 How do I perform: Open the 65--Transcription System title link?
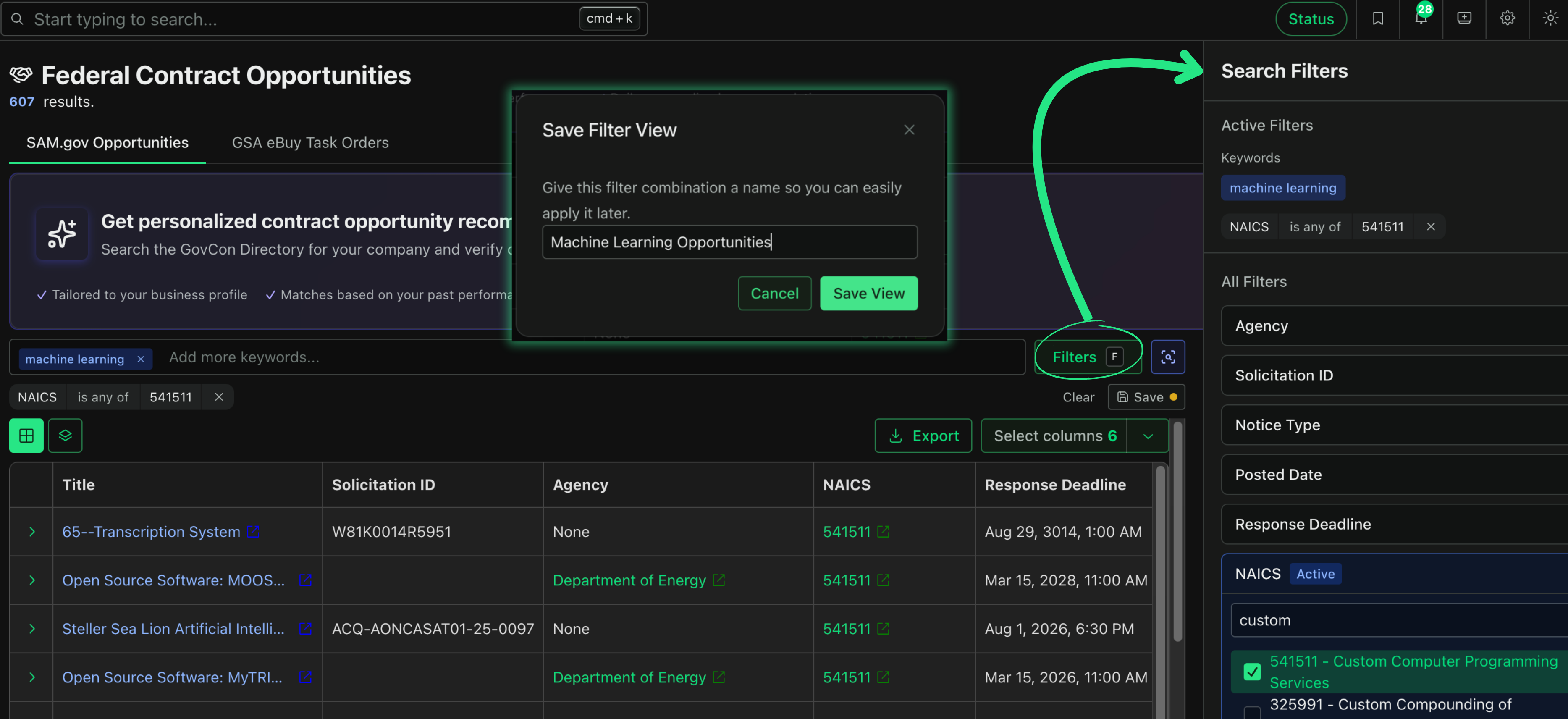click(151, 532)
